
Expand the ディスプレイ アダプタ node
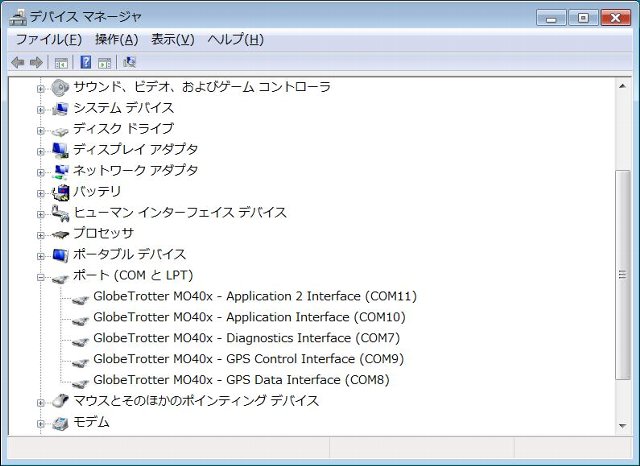pyautogui.click(x=40, y=151)
